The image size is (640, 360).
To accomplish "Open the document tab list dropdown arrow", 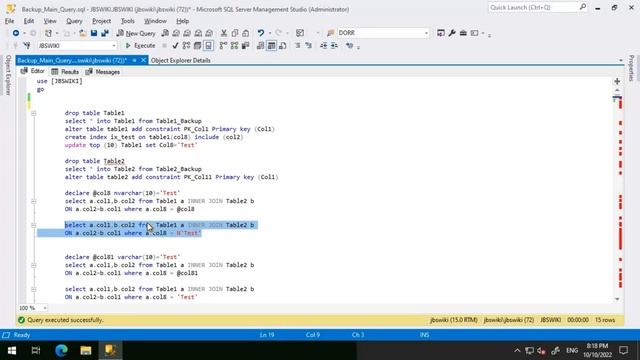I will coord(621,60).
